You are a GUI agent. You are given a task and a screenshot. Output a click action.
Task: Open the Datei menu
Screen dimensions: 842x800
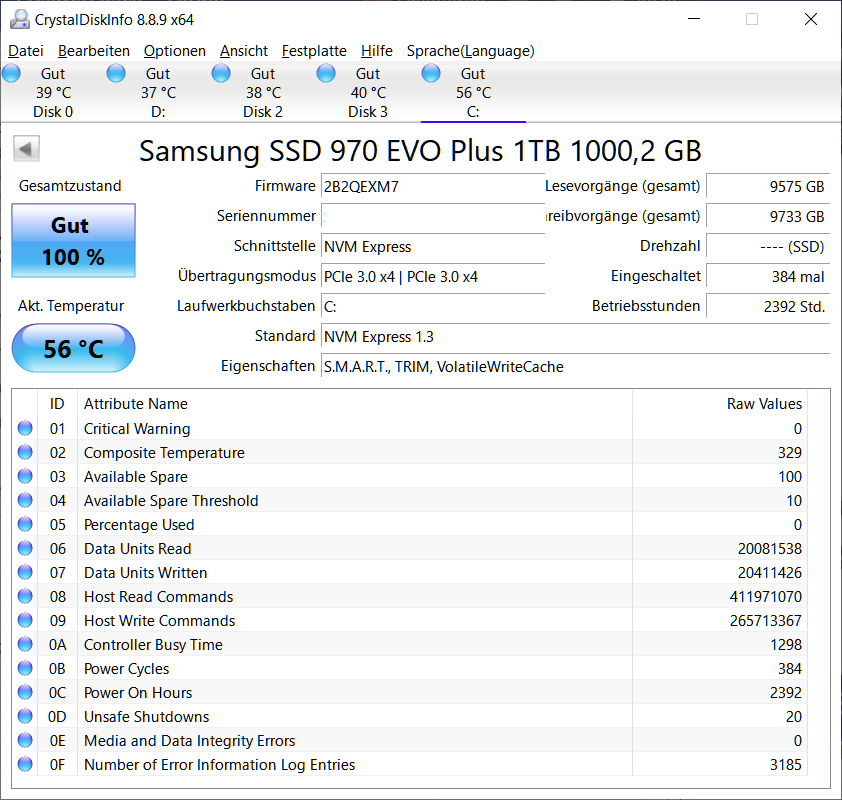[26, 51]
